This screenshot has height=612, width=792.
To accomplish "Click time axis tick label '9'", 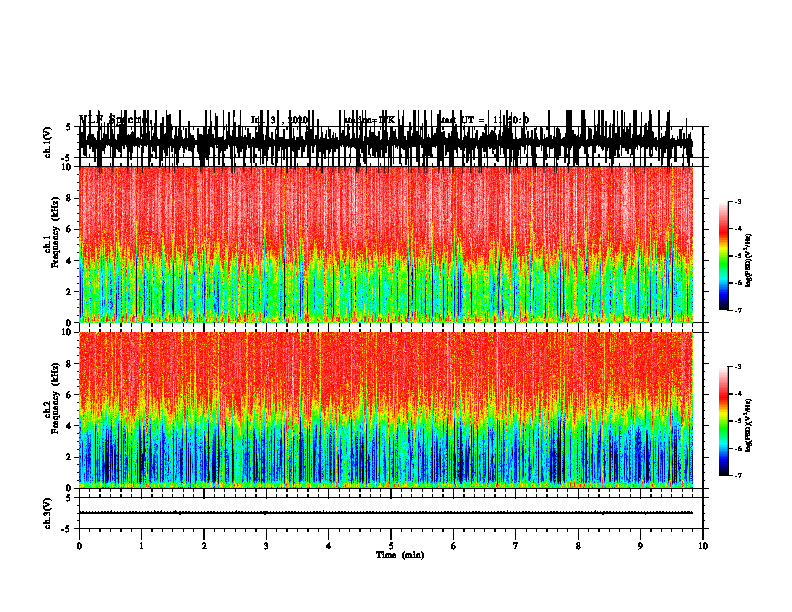I will click(x=640, y=546).
